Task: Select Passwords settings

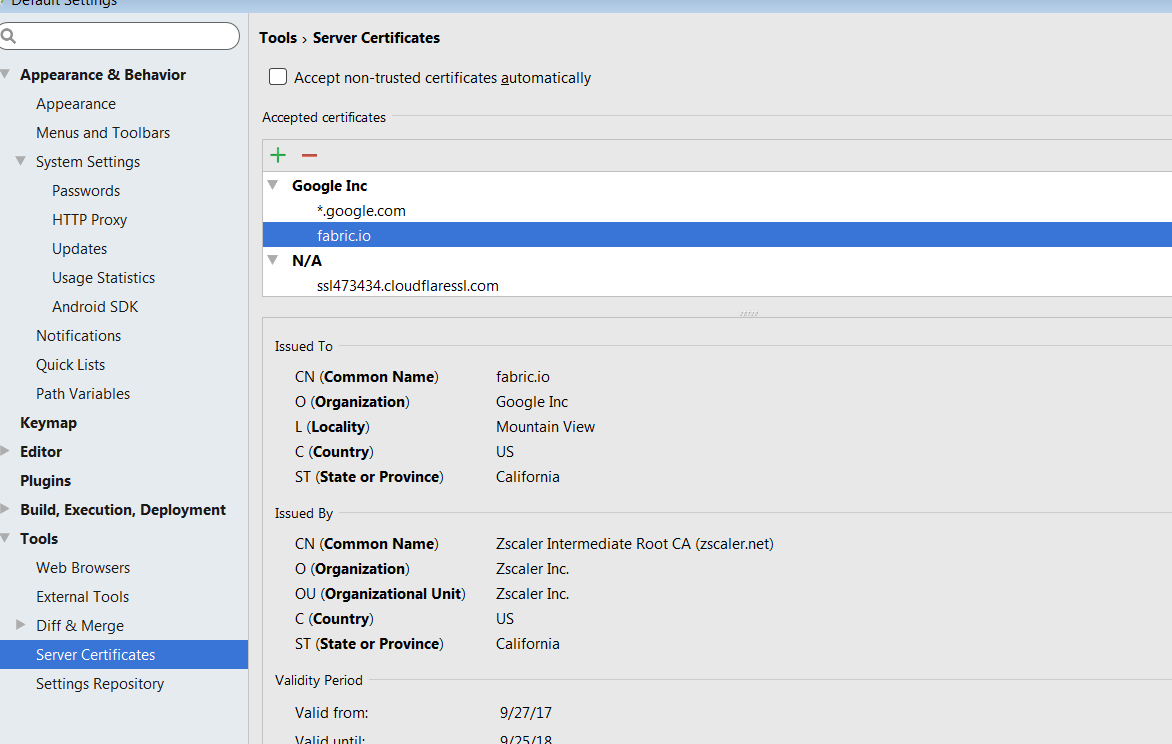Action: click(x=86, y=191)
